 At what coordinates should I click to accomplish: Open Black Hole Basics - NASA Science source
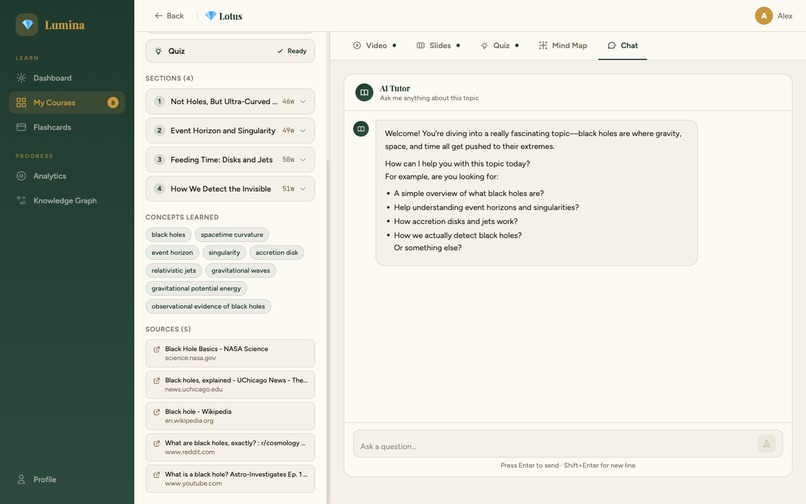230,353
